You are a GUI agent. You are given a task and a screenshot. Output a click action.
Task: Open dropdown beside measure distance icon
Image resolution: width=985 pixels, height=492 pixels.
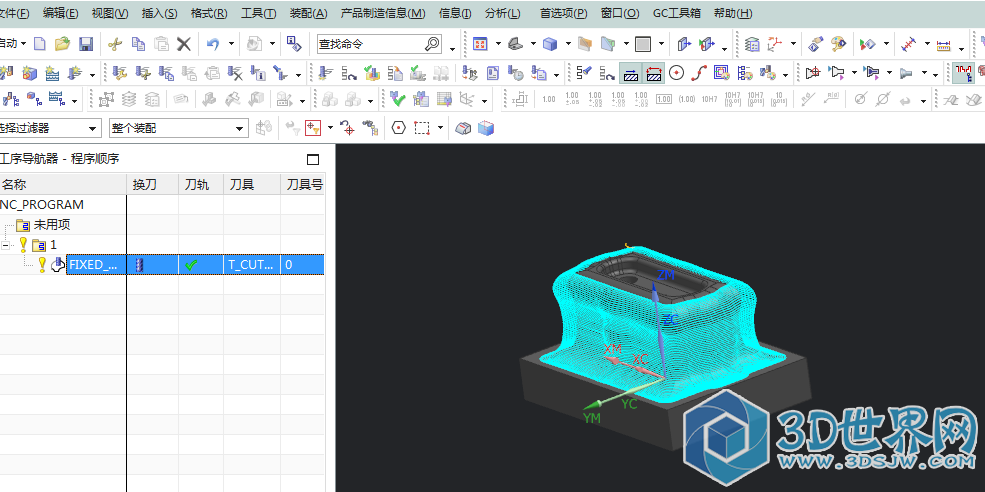click(x=926, y=44)
